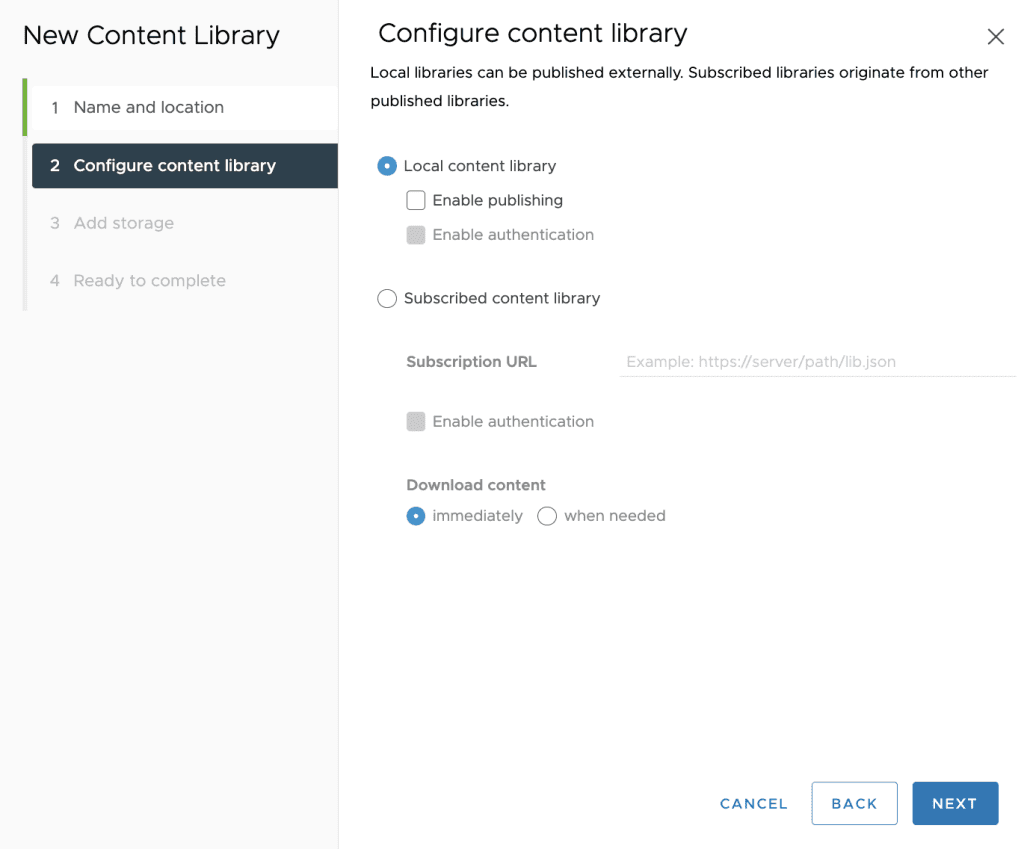Select Subscribed content library radio button
This screenshot has height=849, width=1024.
pos(387,298)
